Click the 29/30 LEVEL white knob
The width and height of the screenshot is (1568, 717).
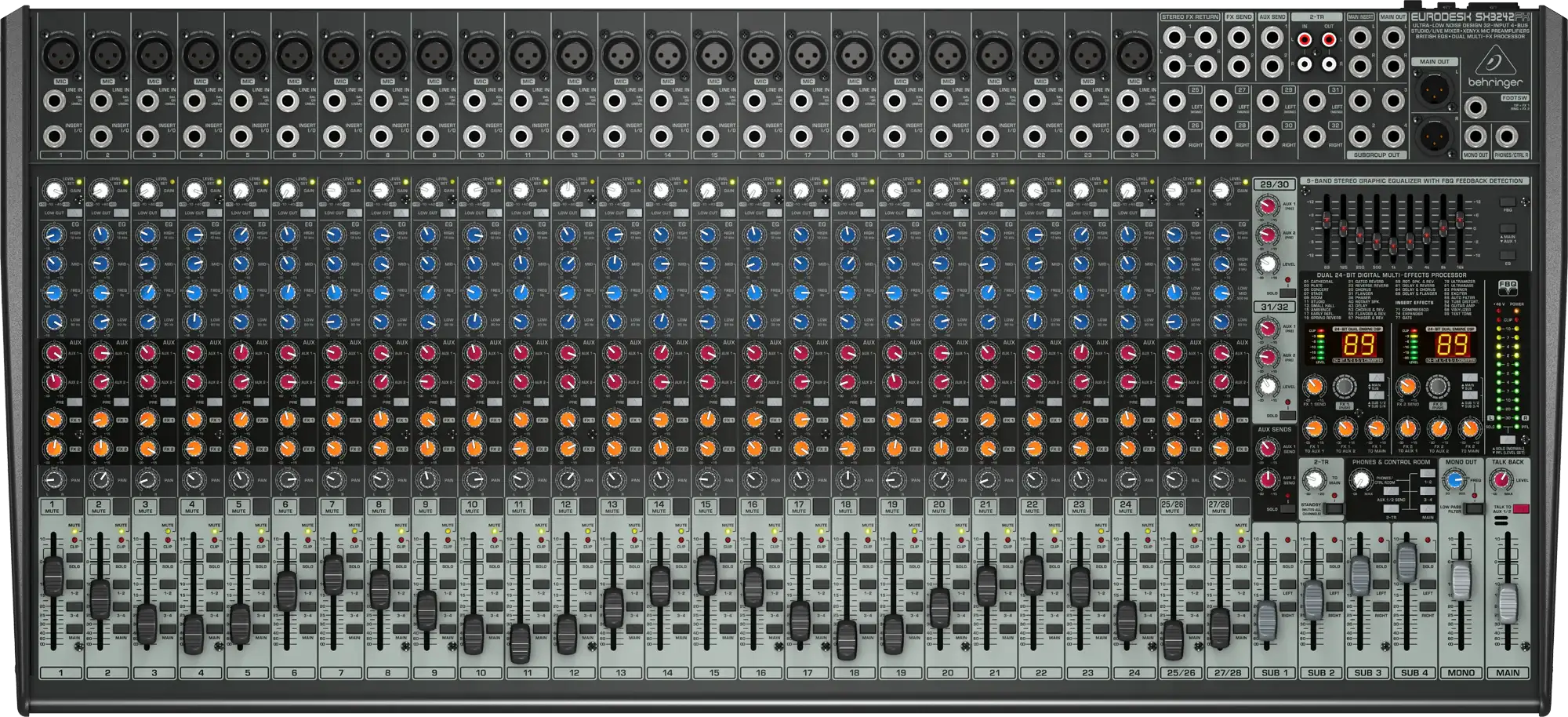(1268, 264)
